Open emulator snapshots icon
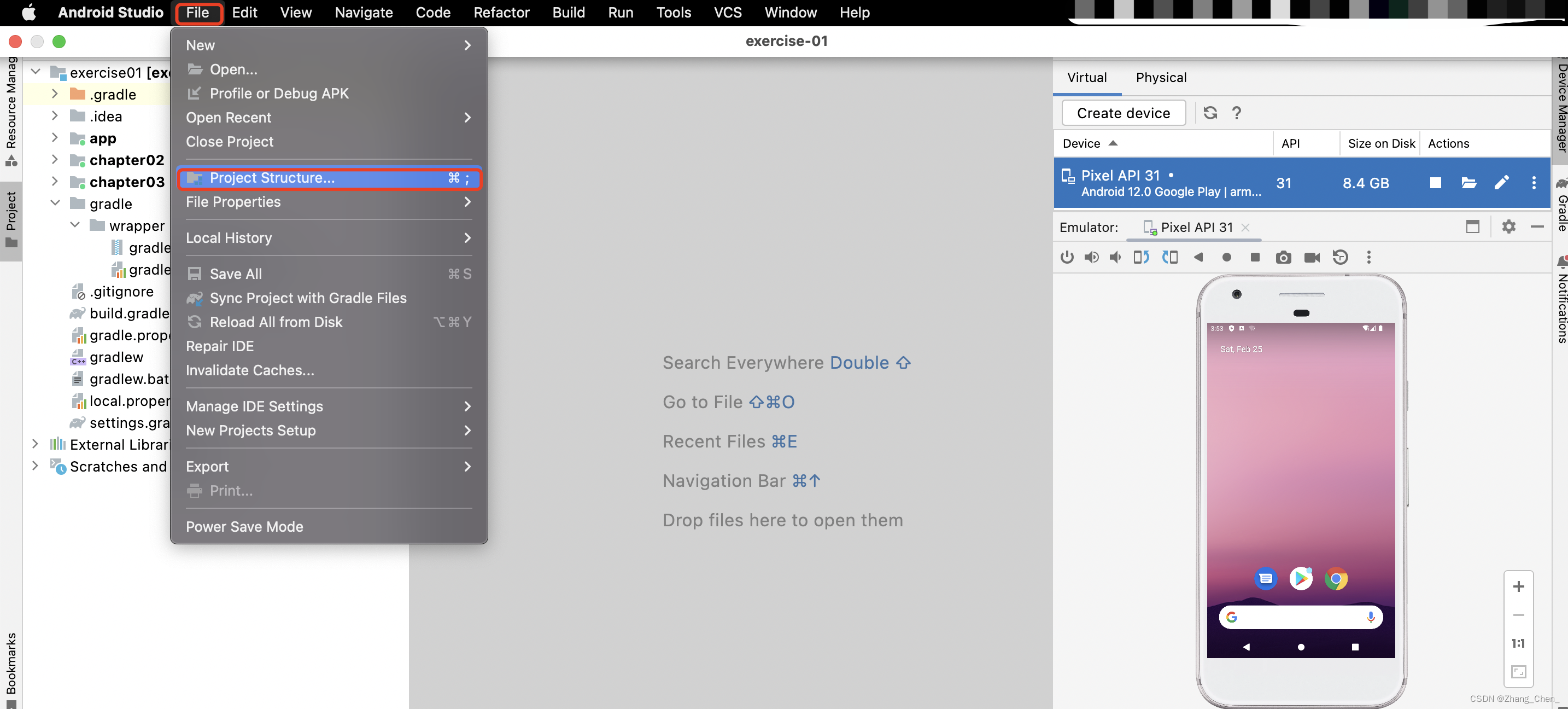Image resolution: width=1568 pixels, height=709 pixels. [x=1341, y=258]
